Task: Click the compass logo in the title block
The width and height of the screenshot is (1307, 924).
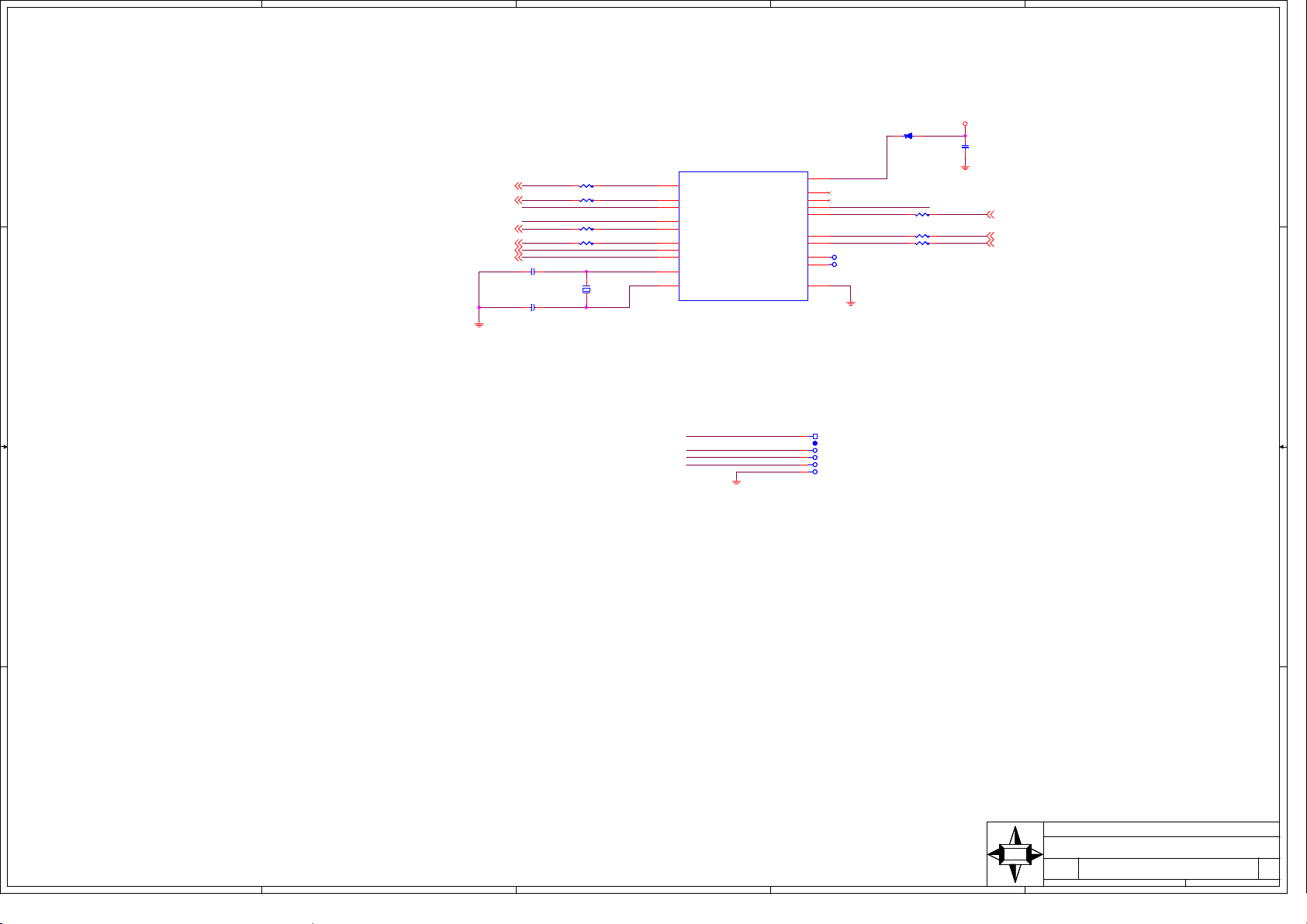Action: (x=1015, y=854)
